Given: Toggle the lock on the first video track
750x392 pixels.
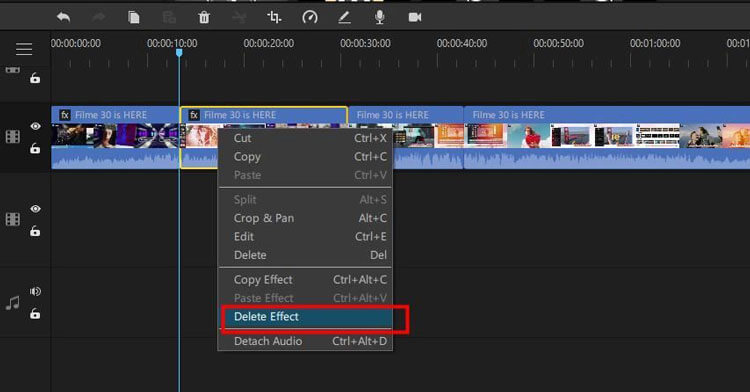Looking at the screenshot, I should tap(35, 149).
